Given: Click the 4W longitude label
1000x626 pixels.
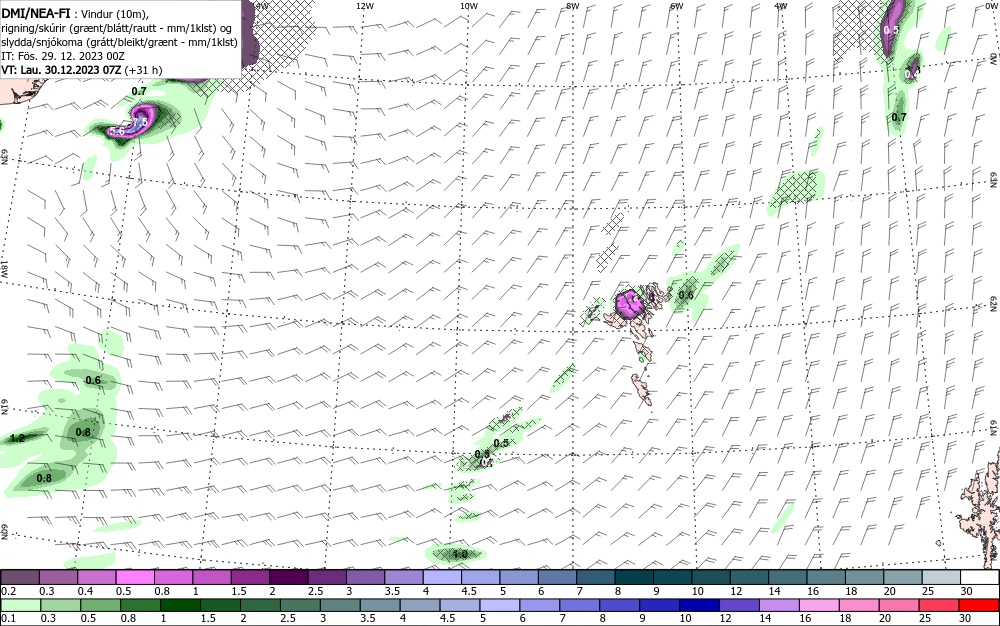Looking at the screenshot, I should click(x=781, y=6).
